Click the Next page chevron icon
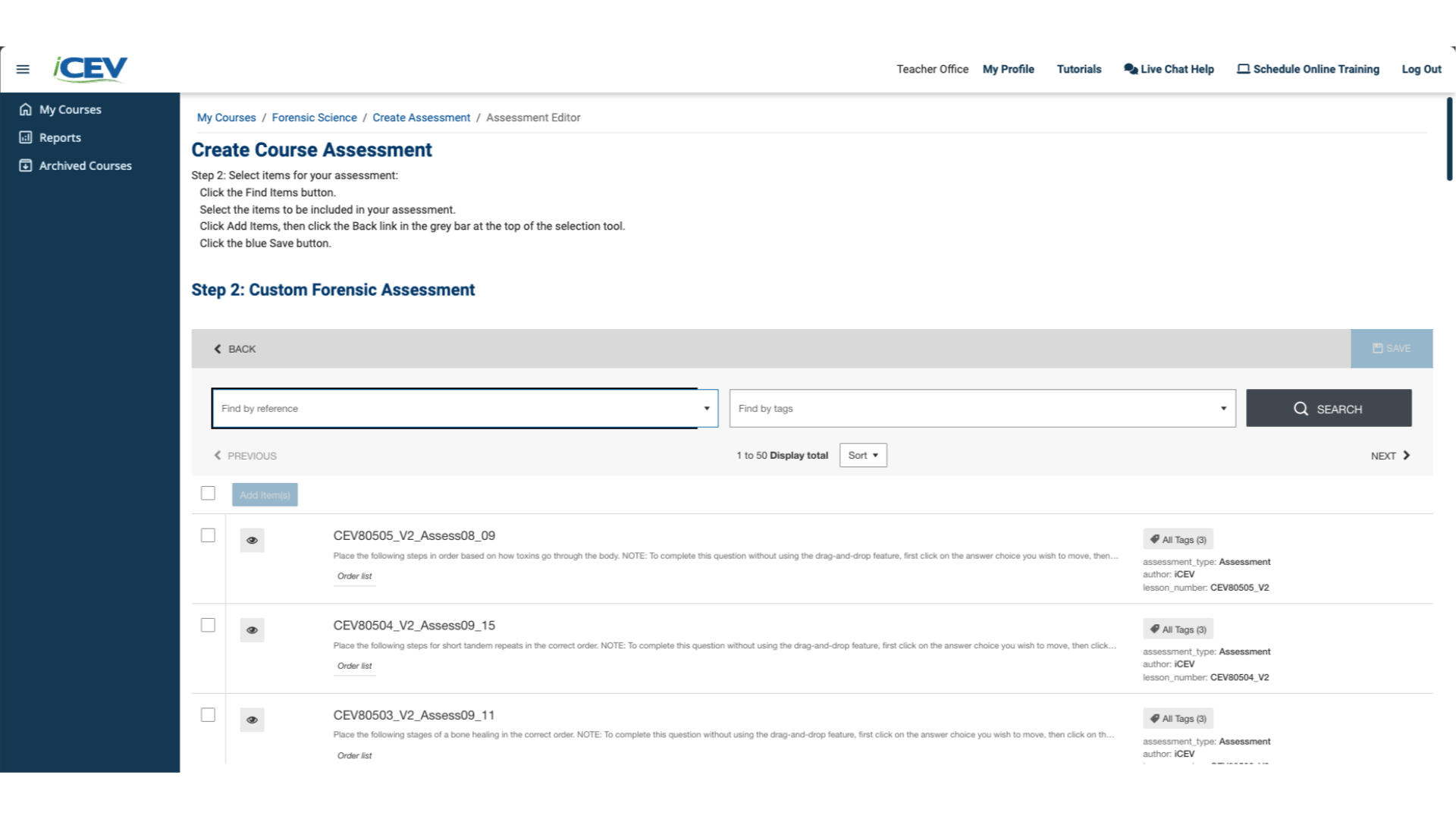Image resolution: width=1456 pixels, height=819 pixels. (1407, 455)
